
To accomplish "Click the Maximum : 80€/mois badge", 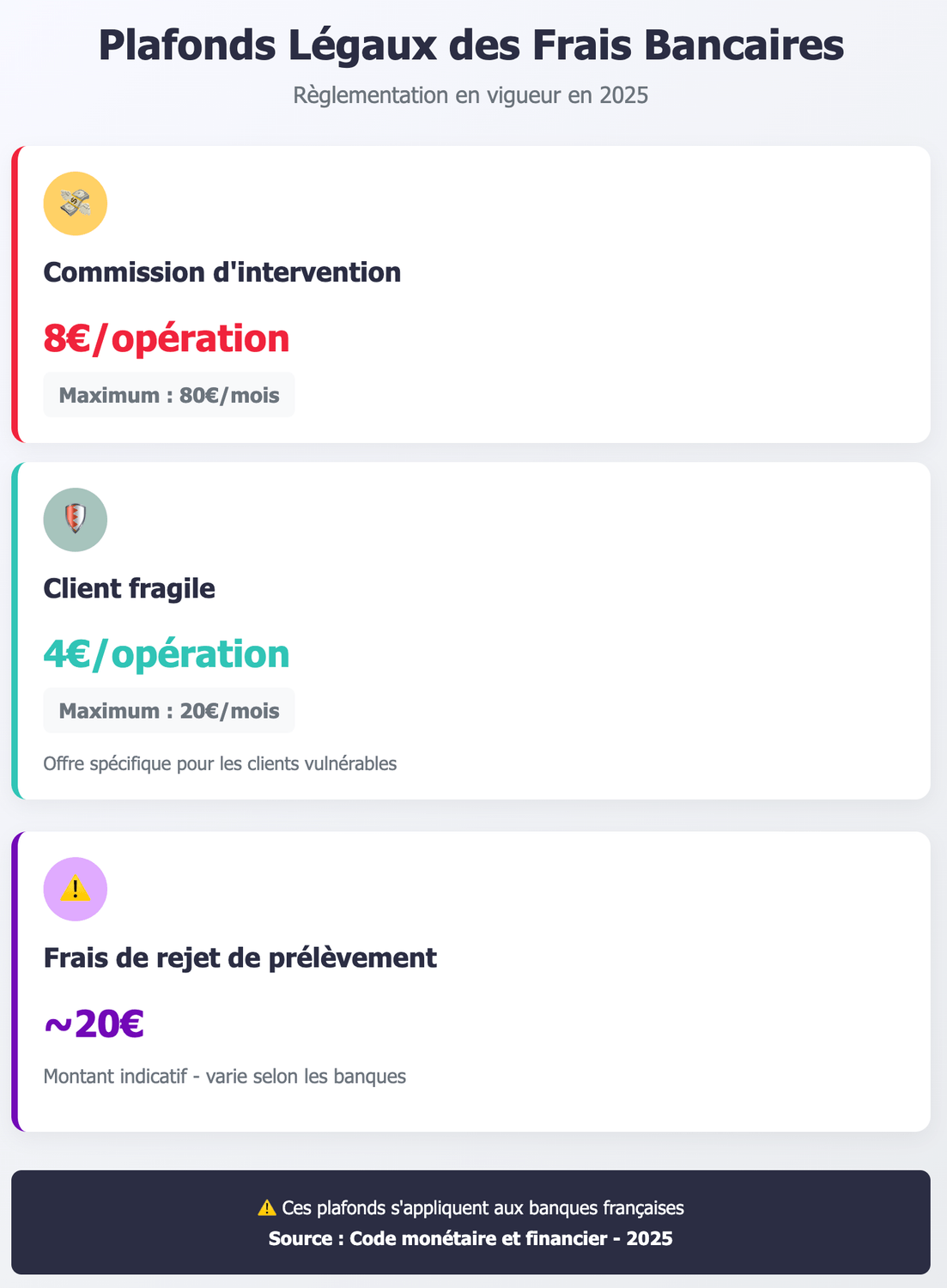I will pyautogui.click(x=169, y=395).
